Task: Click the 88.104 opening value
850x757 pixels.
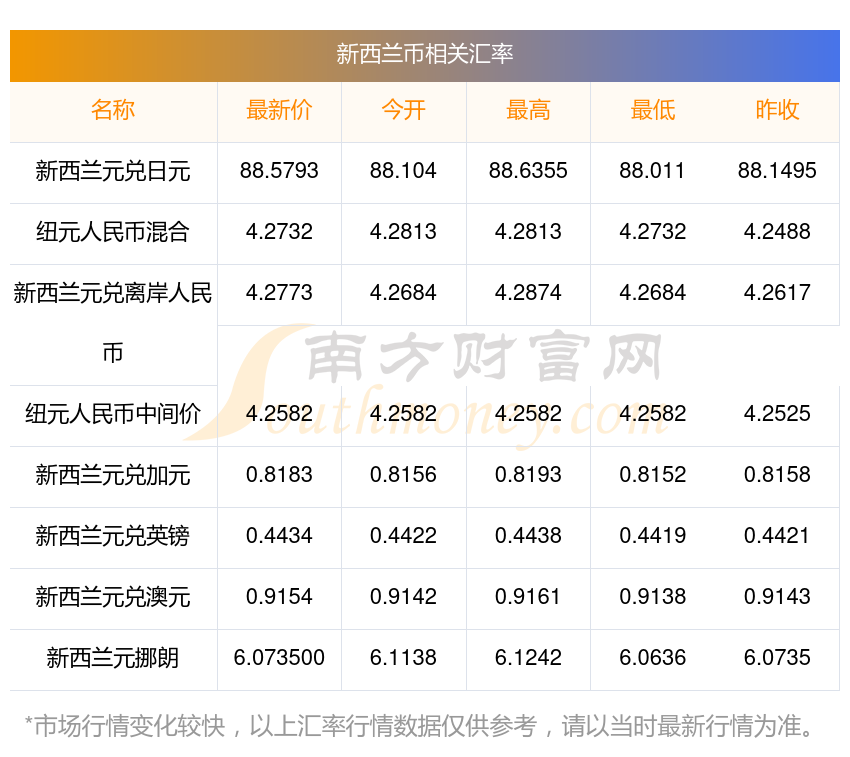Action: (x=403, y=171)
